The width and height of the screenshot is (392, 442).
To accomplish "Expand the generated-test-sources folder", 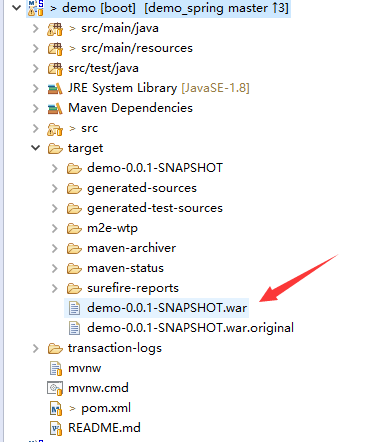I will tap(55, 208).
